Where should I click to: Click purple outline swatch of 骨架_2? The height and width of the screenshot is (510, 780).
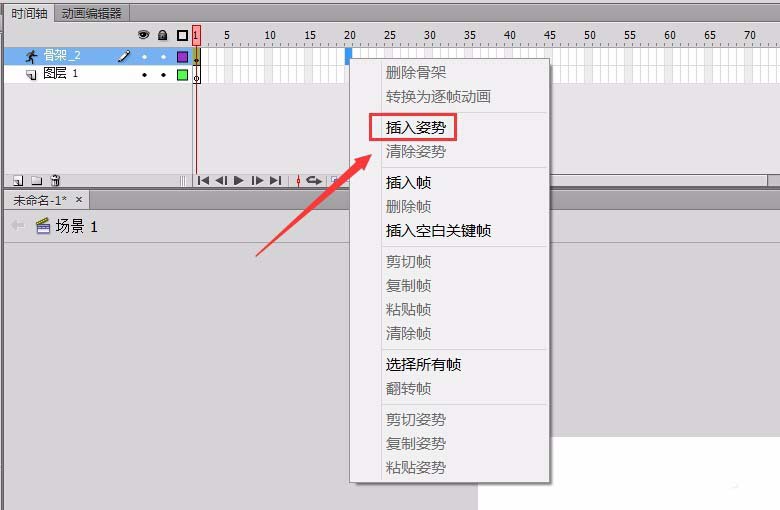pyautogui.click(x=183, y=57)
